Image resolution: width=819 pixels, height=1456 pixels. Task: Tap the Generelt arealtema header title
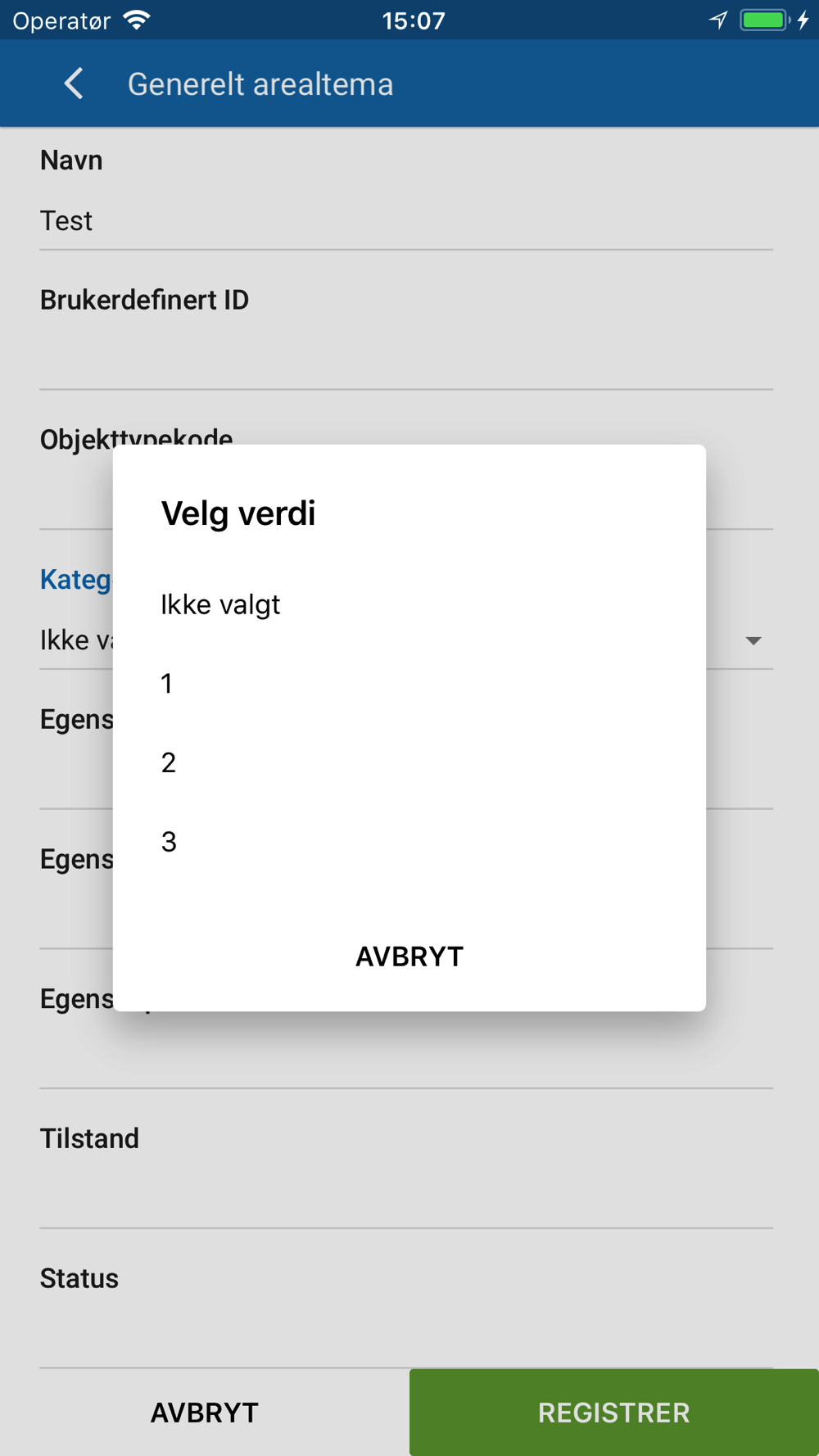(x=260, y=84)
